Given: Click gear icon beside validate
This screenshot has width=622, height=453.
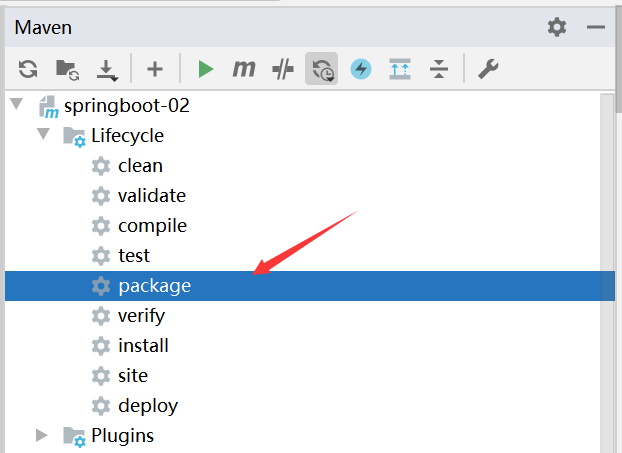Looking at the screenshot, I should click(x=101, y=196).
